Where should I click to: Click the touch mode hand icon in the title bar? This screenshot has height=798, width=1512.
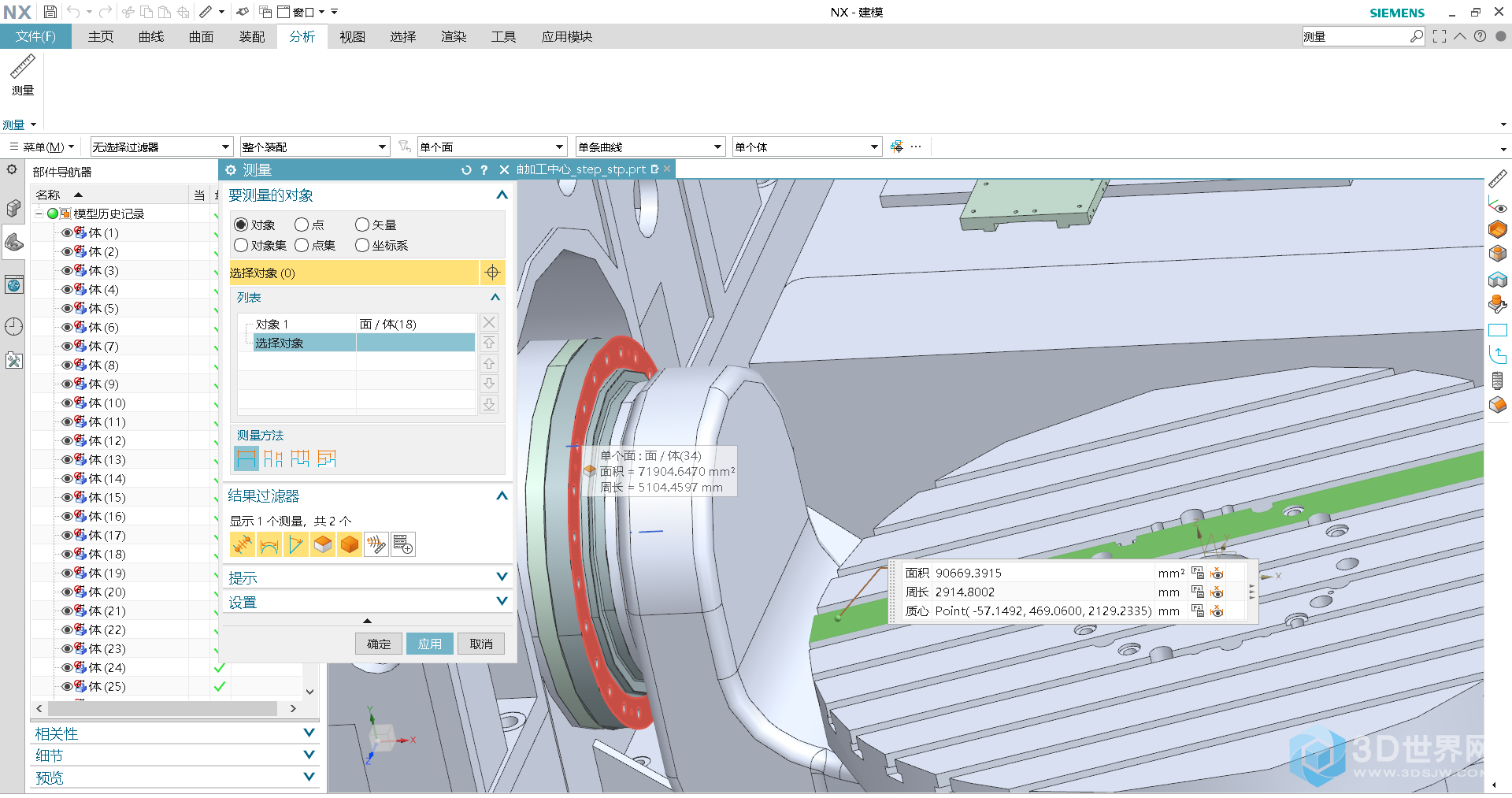(243, 12)
